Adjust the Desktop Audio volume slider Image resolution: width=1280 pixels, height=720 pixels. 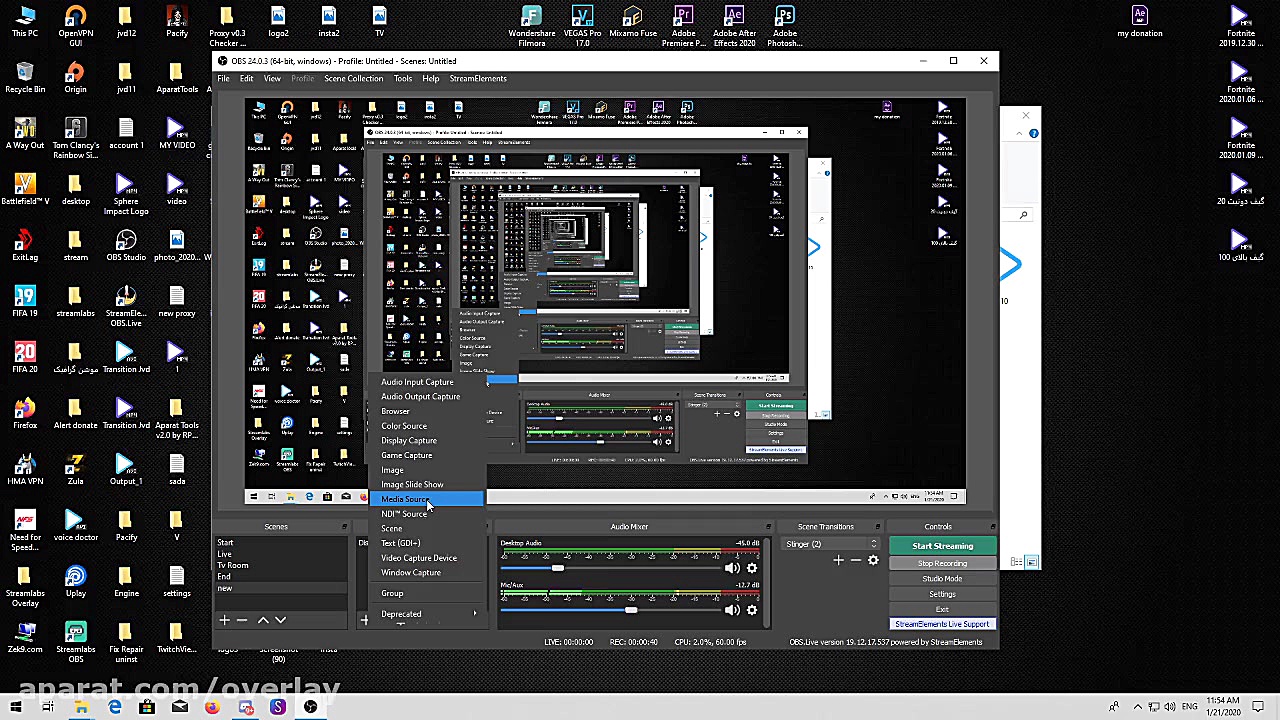click(557, 568)
